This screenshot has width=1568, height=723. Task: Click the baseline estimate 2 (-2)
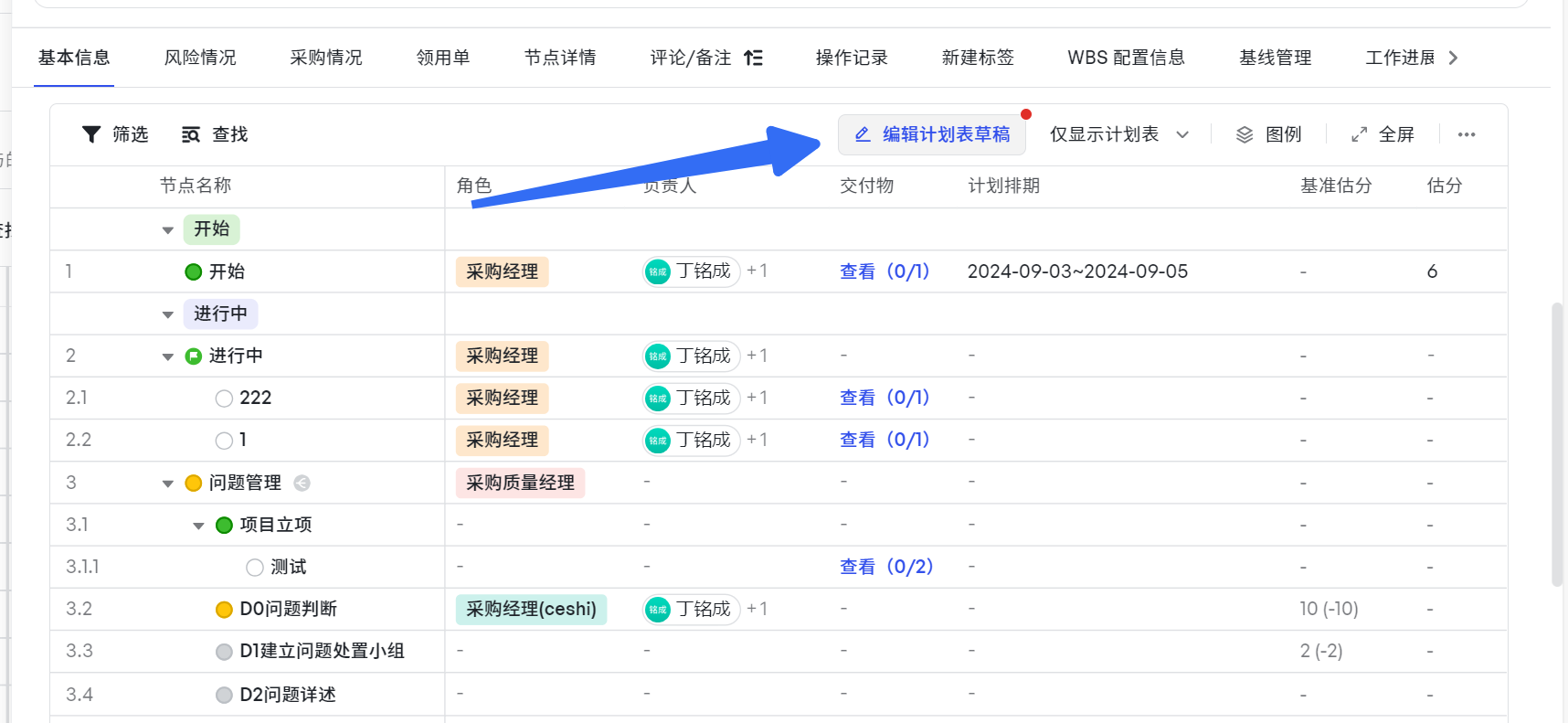1321,652
